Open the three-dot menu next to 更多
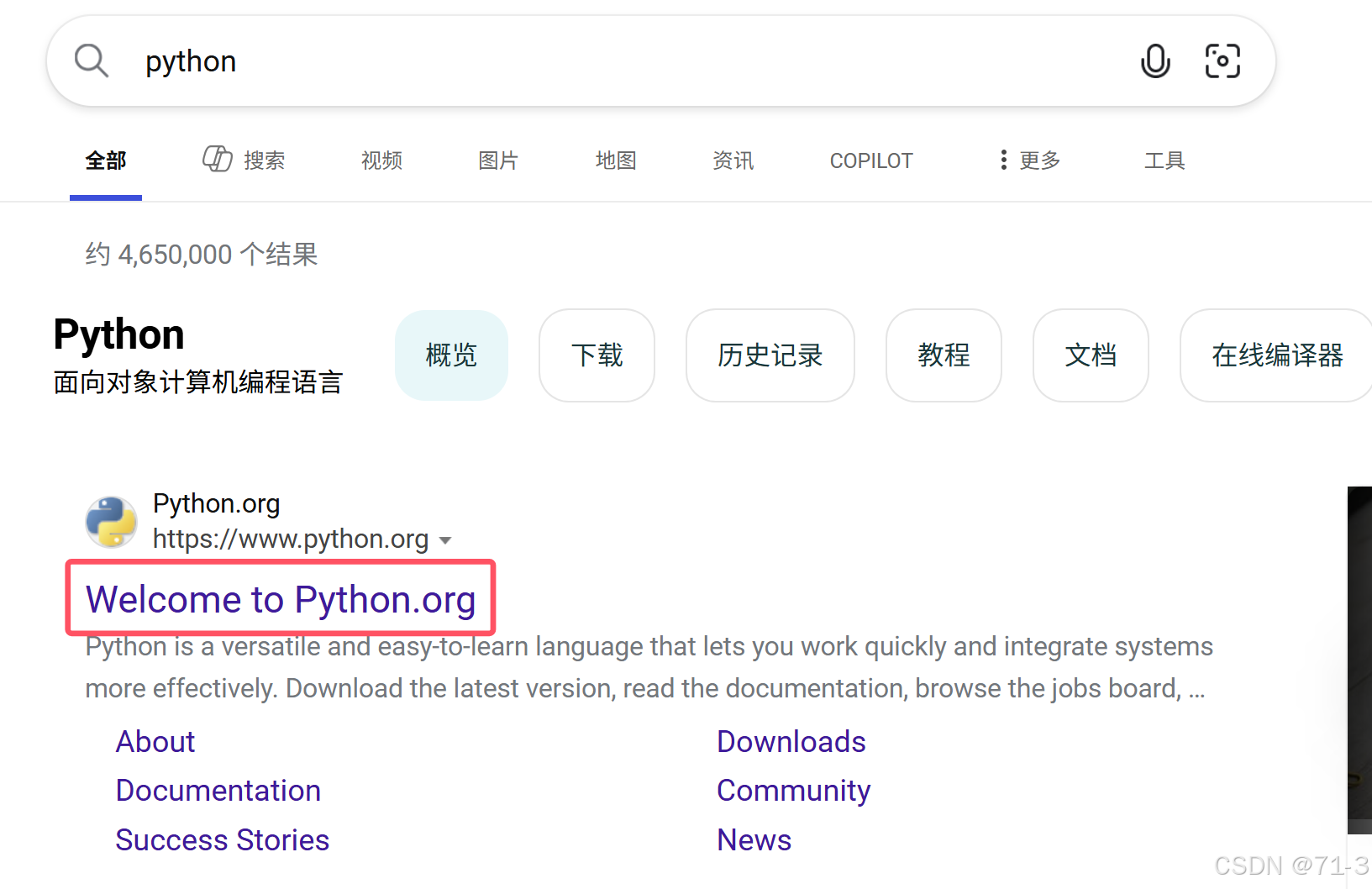Image resolution: width=1372 pixels, height=889 pixels. [1002, 159]
